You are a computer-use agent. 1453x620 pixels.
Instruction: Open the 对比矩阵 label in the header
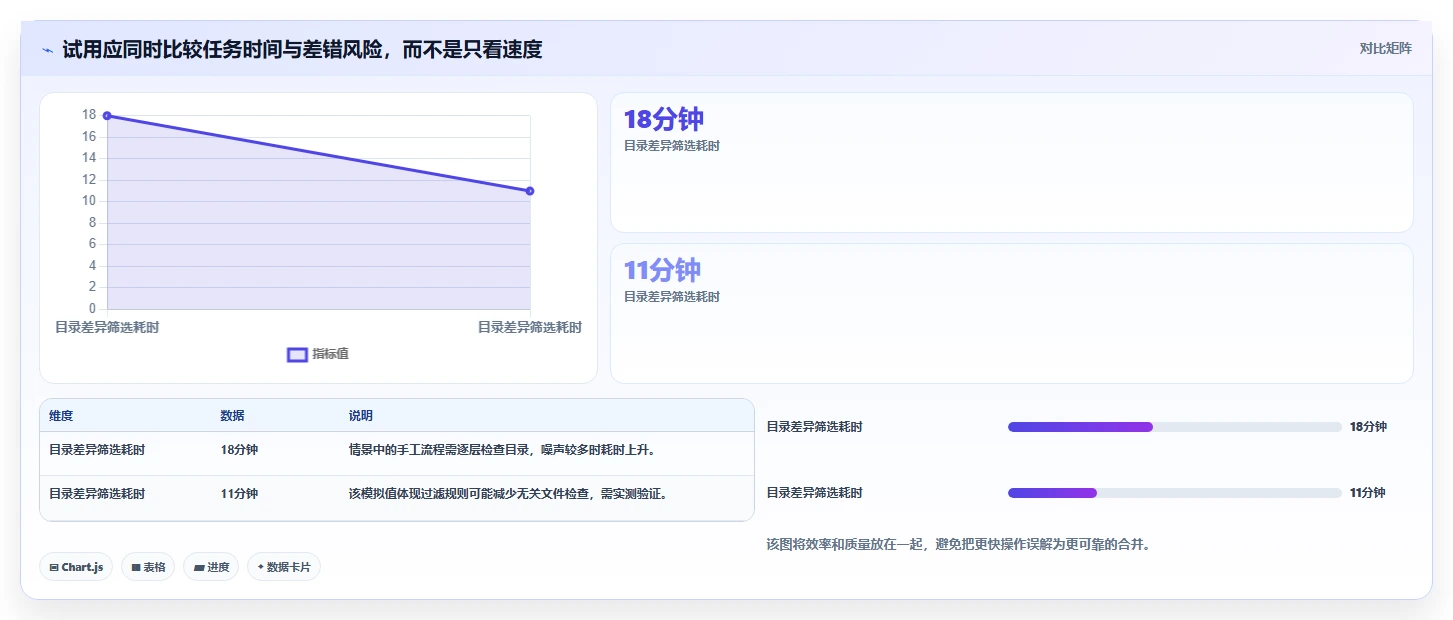[1385, 48]
